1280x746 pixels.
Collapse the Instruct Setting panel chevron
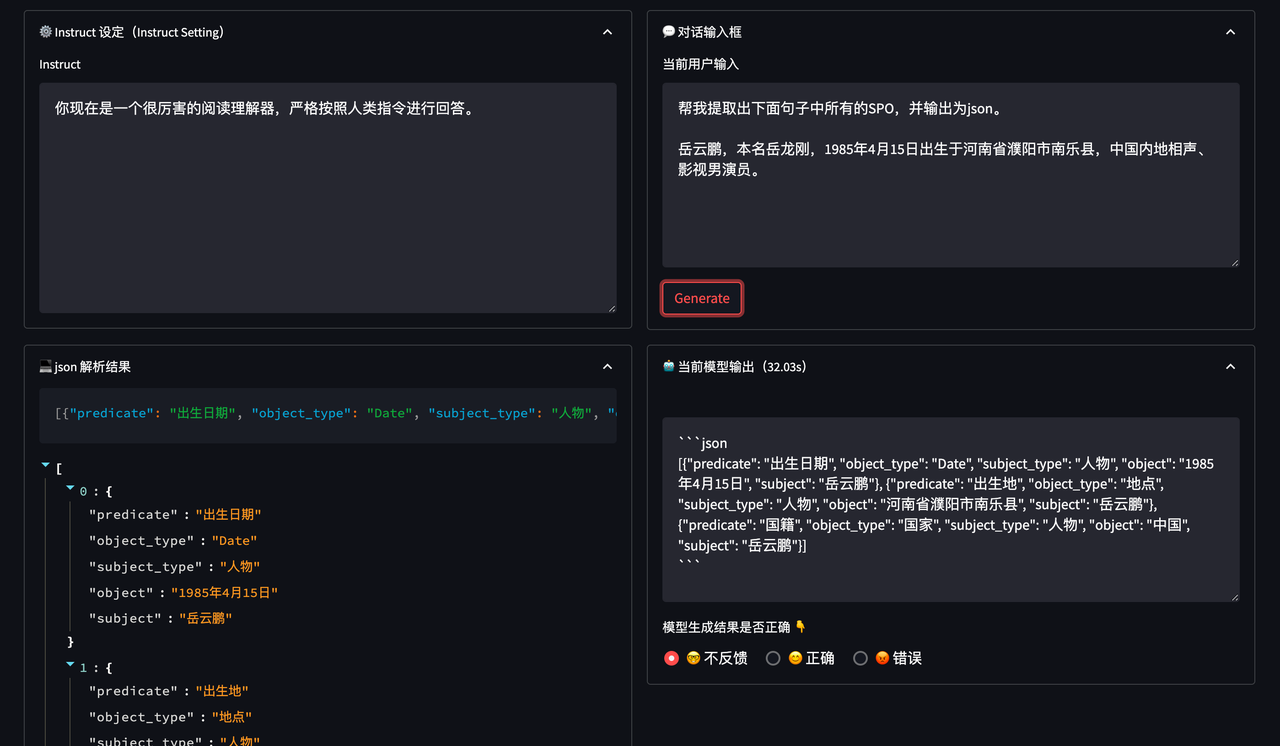[x=607, y=32]
